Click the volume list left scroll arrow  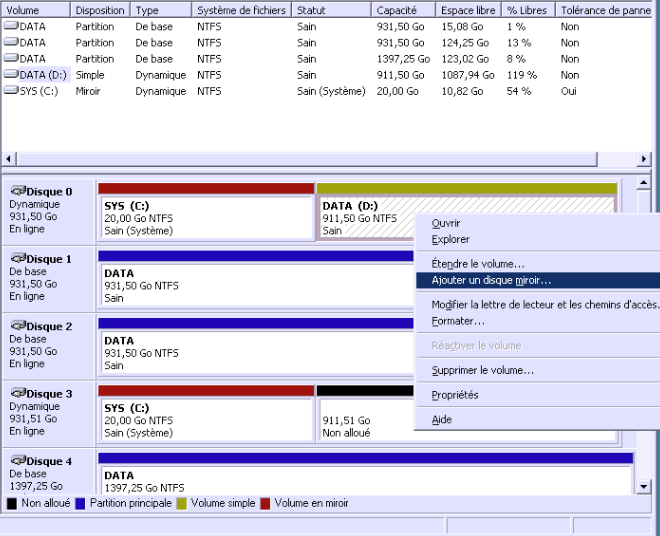click(x=8, y=159)
